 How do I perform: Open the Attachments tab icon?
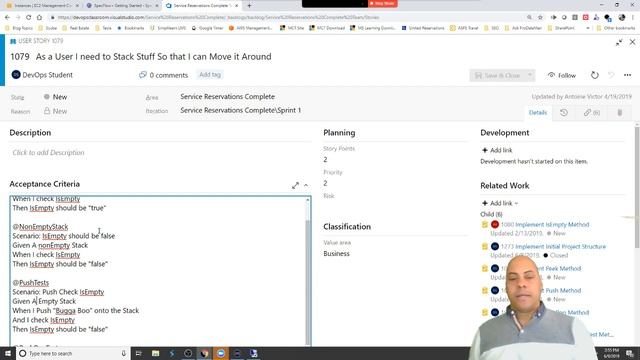click(620, 113)
